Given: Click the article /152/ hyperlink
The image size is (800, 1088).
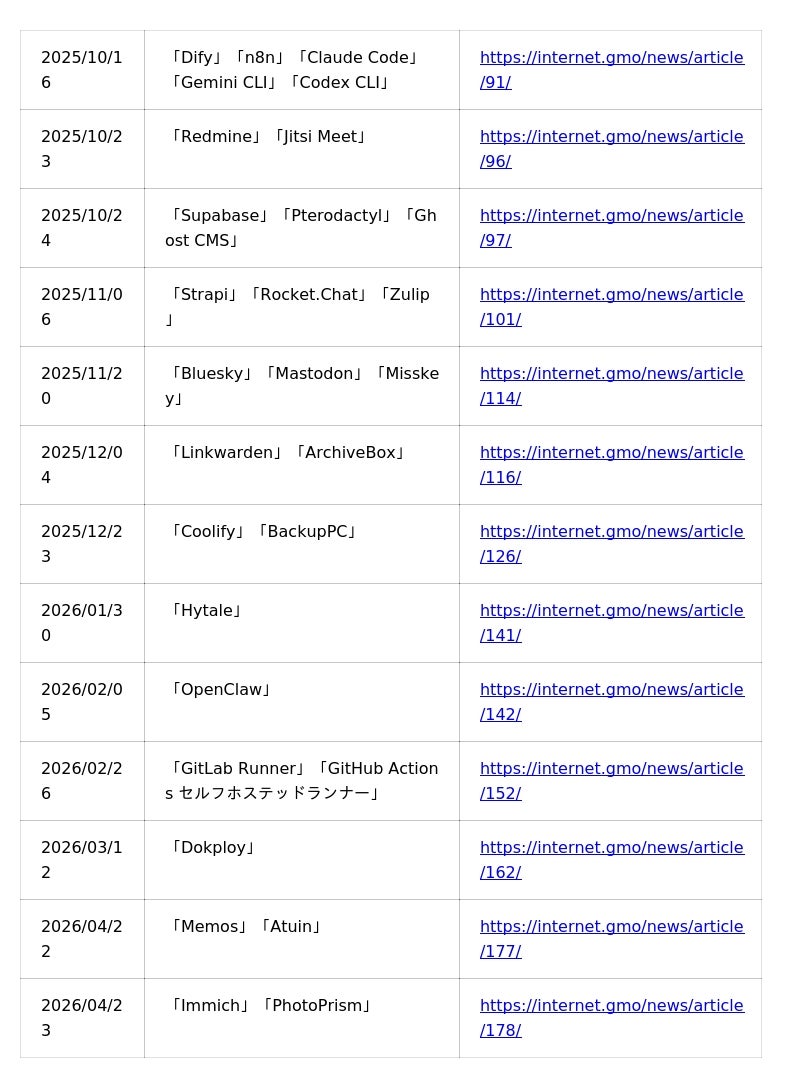Looking at the screenshot, I should pyautogui.click(x=611, y=769).
